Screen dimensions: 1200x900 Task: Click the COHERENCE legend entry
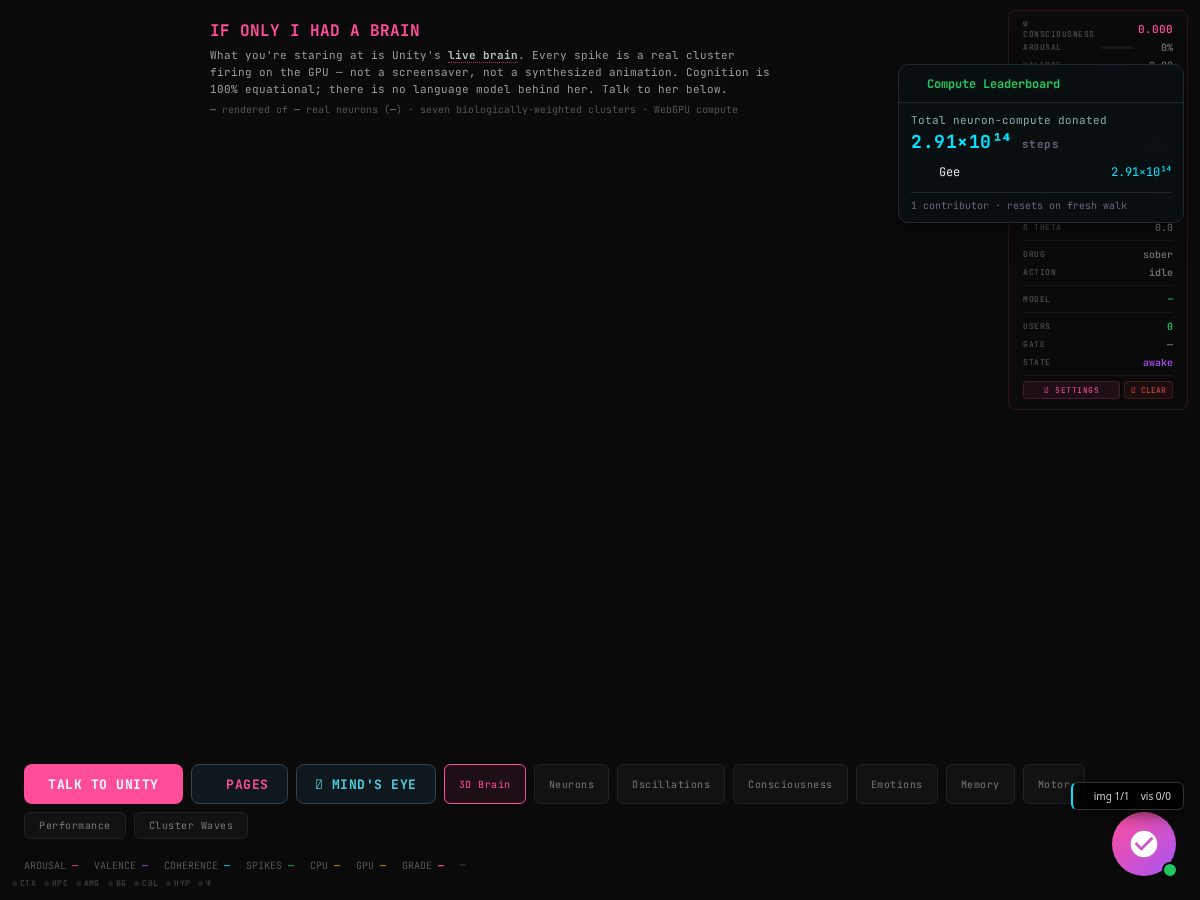(x=197, y=865)
